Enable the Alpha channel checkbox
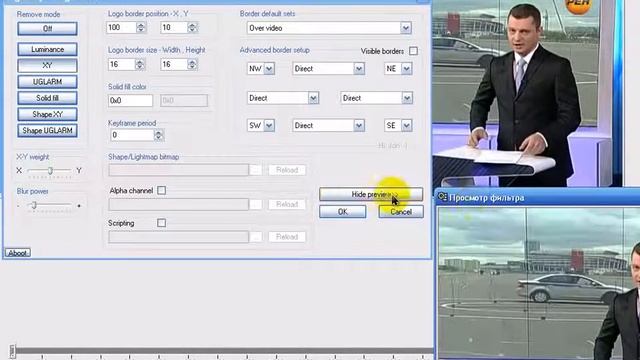 (x=162, y=191)
